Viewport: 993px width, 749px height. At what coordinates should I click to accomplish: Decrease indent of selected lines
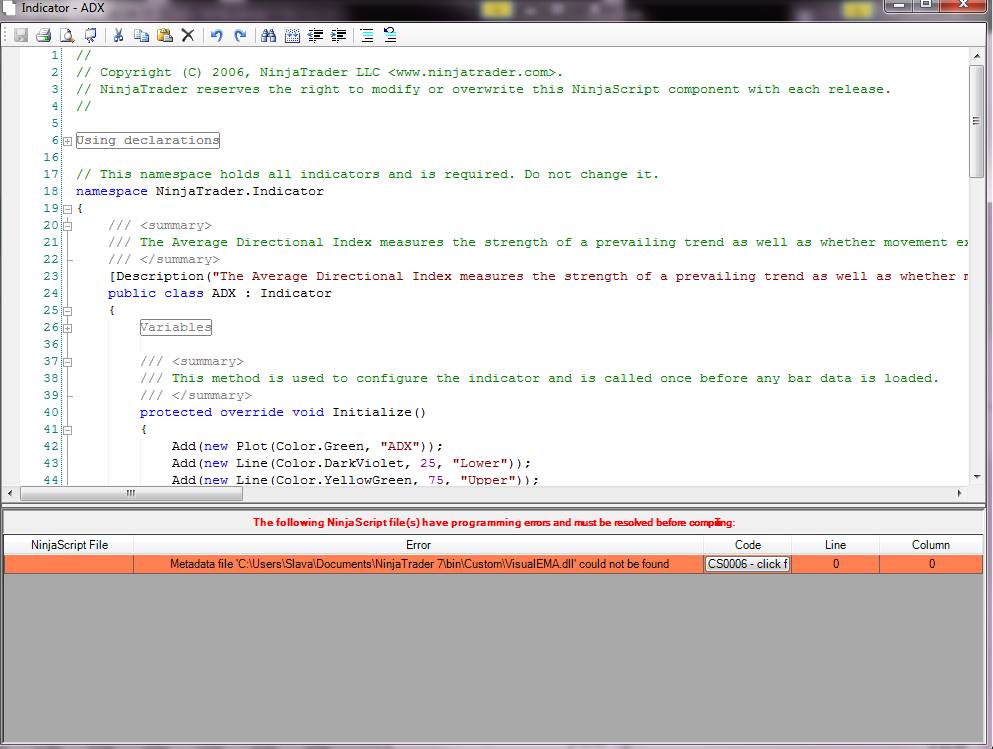[x=315, y=35]
